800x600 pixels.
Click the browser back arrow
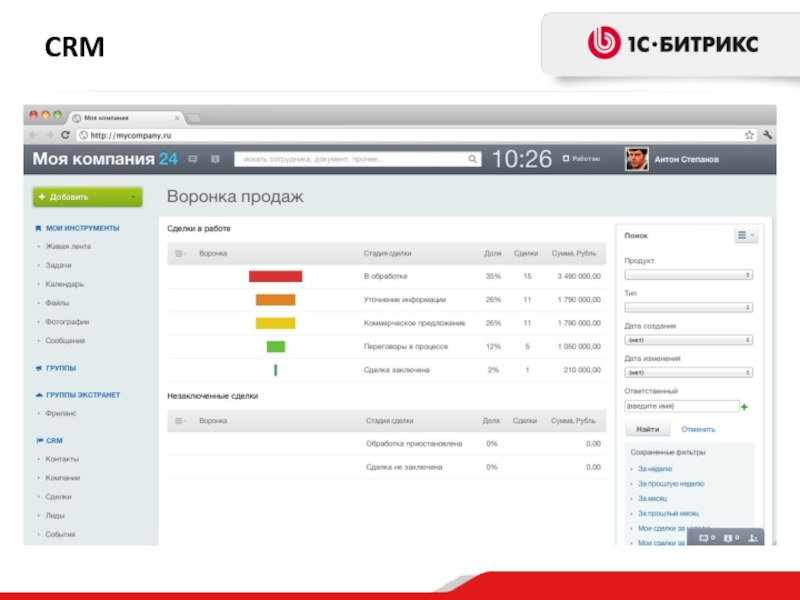(34, 135)
